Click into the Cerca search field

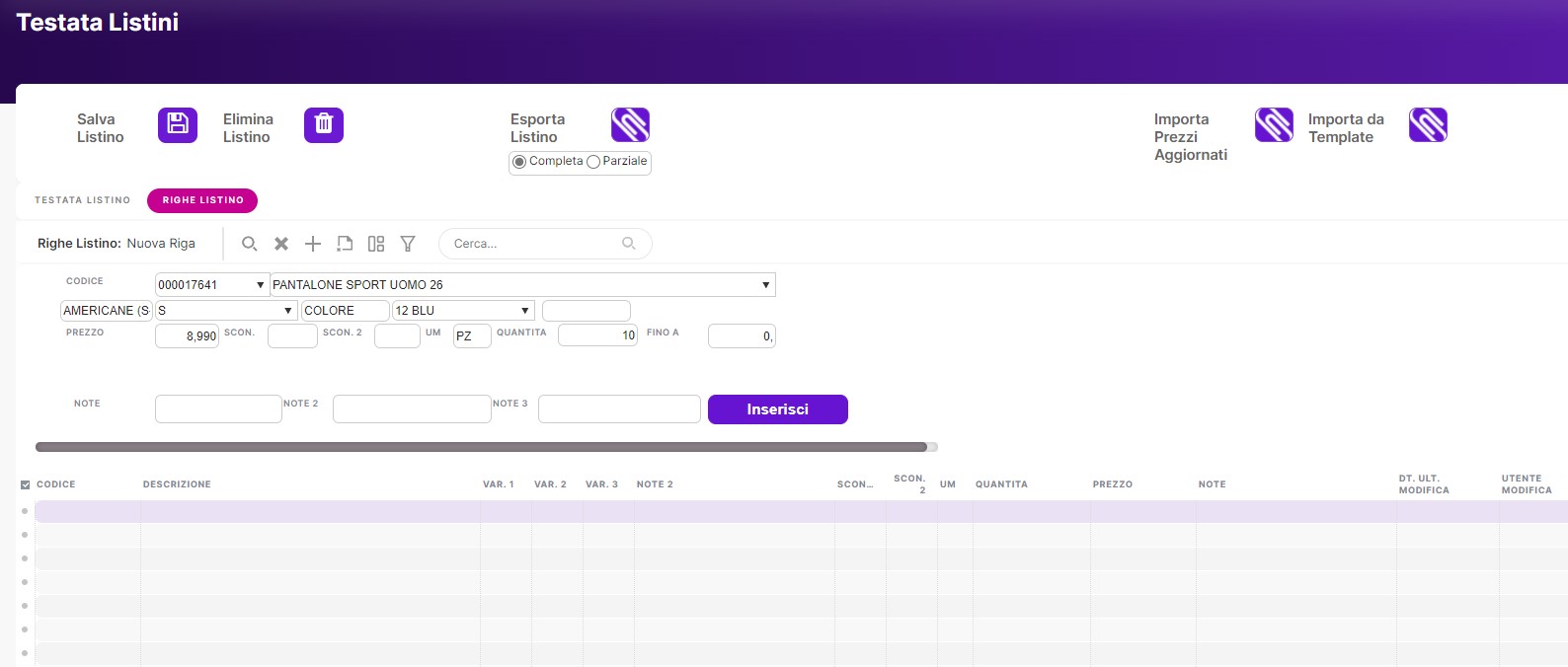[533, 244]
